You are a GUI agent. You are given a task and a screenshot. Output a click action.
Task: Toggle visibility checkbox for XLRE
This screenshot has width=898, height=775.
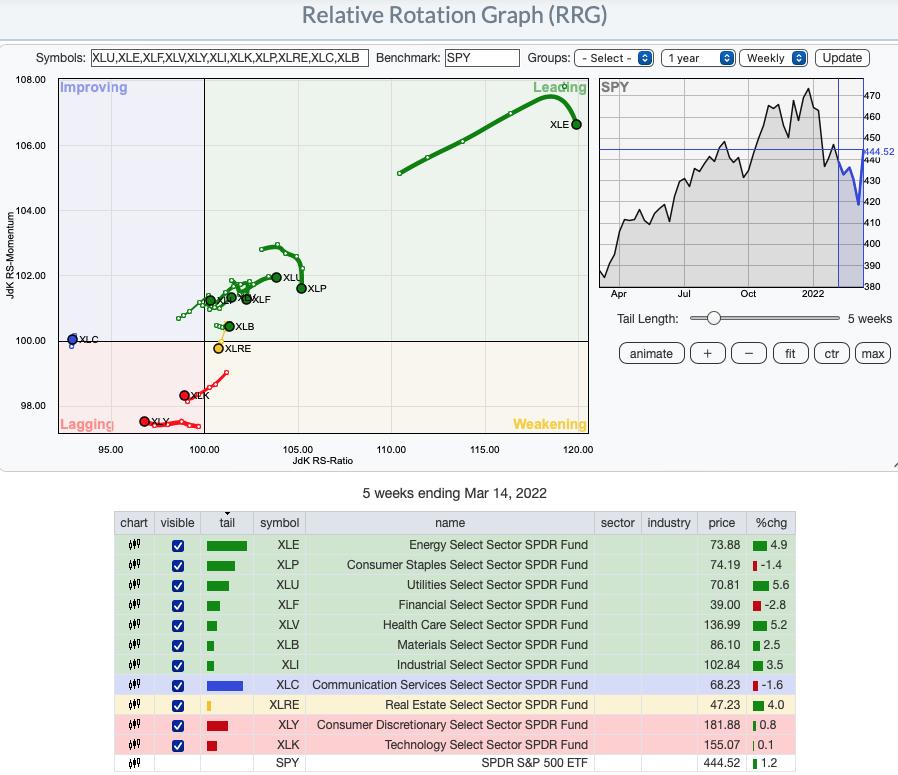click(x=178, y=705)
